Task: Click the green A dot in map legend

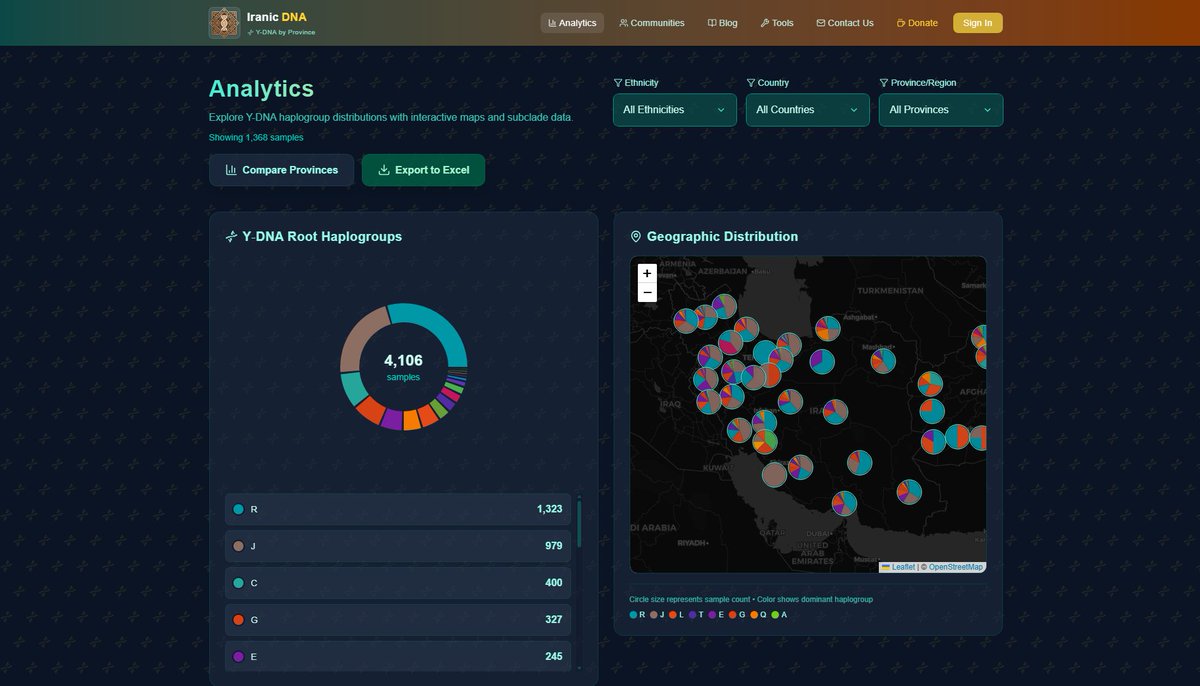Action: (775, 614)
